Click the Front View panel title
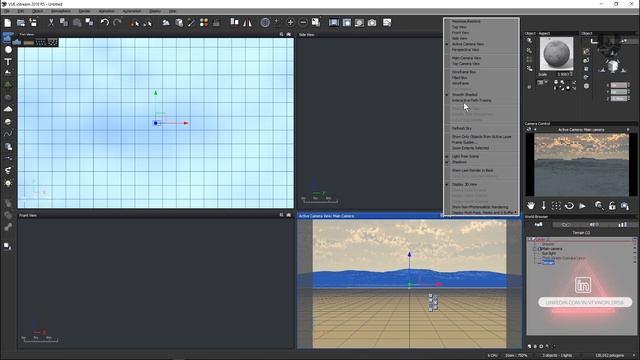This screenshot has height=360, width=640. [28, 215]
